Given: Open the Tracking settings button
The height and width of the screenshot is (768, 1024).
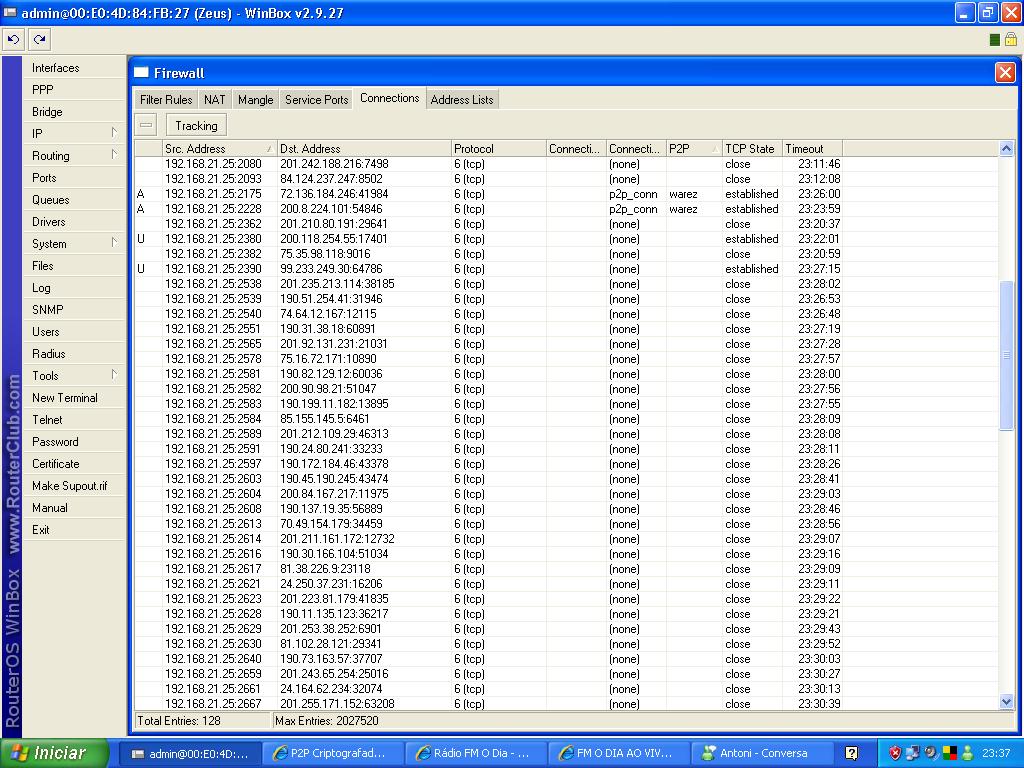Looking at the screenshot, I should pyautogui.click(x=197, y=125).
